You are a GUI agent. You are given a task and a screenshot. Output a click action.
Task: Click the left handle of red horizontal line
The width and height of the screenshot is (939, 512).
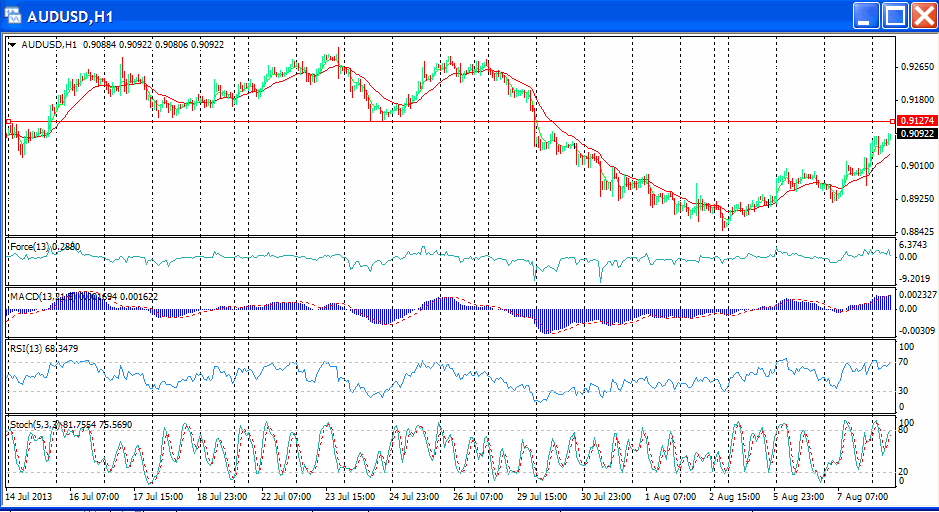coord(8,122)
